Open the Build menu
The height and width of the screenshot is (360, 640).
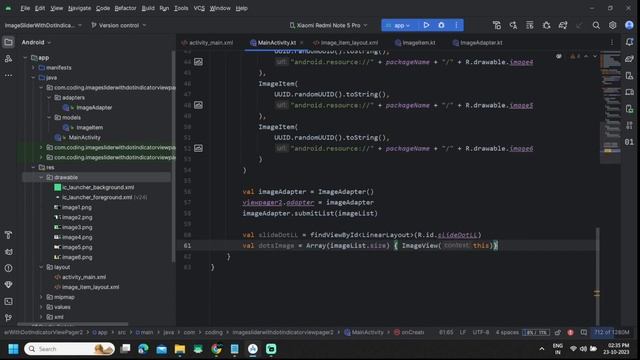[148, 8]
